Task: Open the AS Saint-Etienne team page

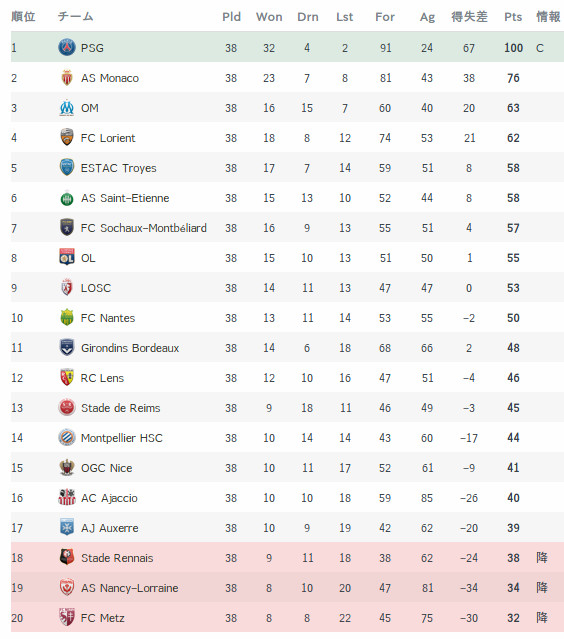Action: [125, 198]
